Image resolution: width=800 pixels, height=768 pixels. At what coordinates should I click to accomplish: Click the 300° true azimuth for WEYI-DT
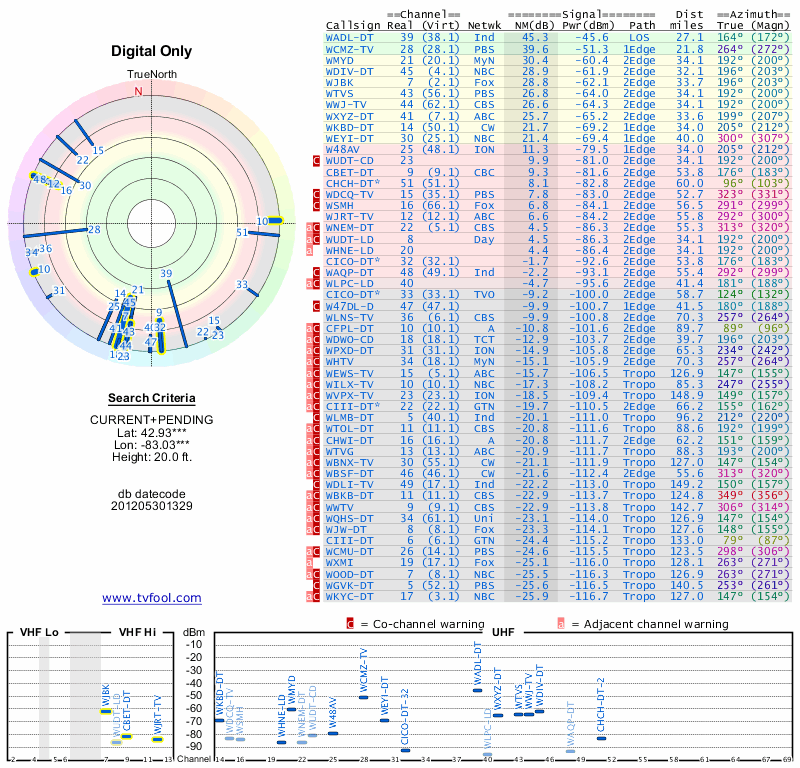tap(730, 138)
